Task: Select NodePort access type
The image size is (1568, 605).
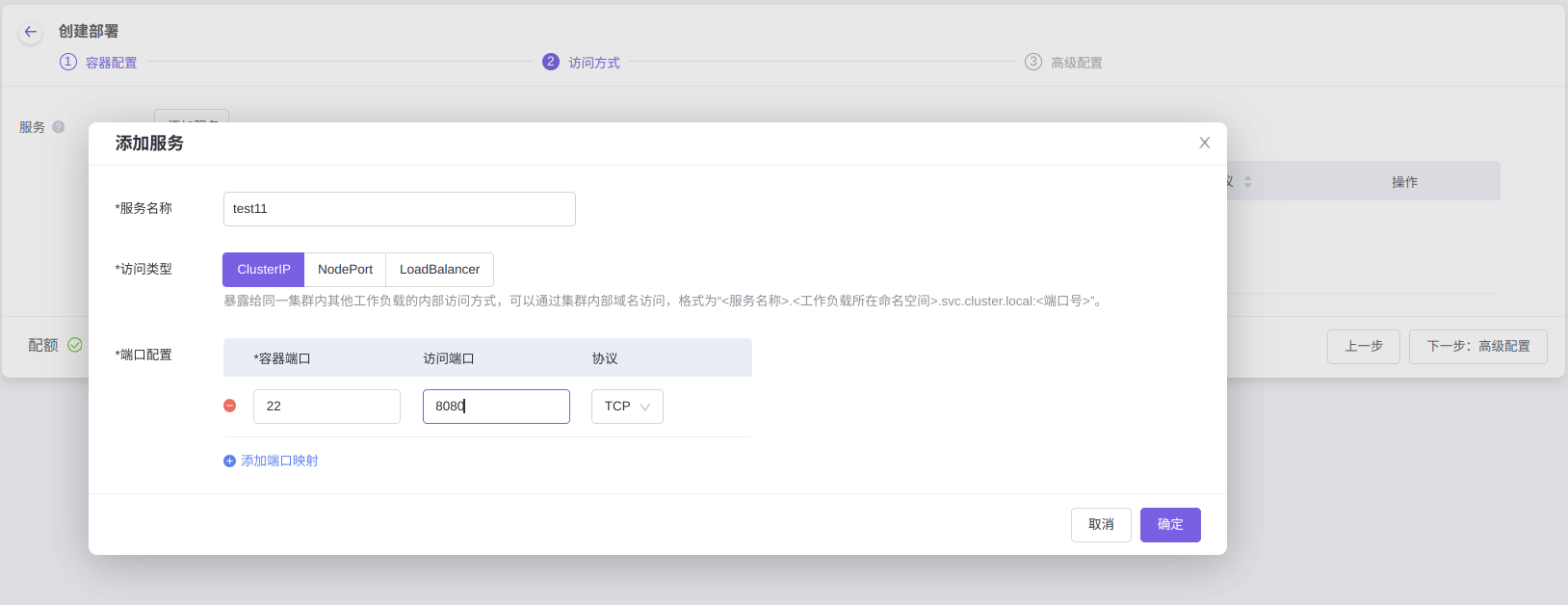Action: click(345, 270)
